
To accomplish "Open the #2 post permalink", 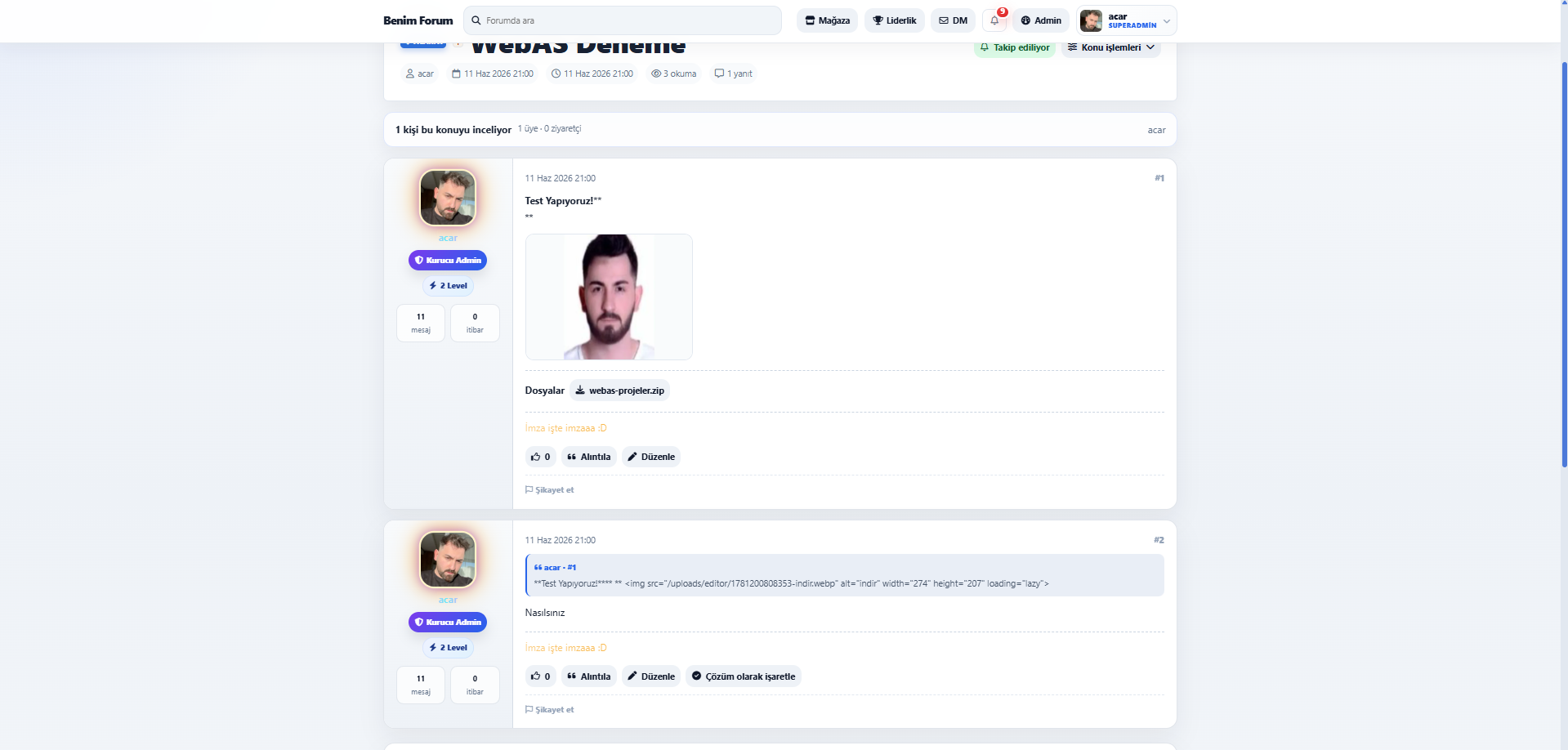I will 1159,540.
